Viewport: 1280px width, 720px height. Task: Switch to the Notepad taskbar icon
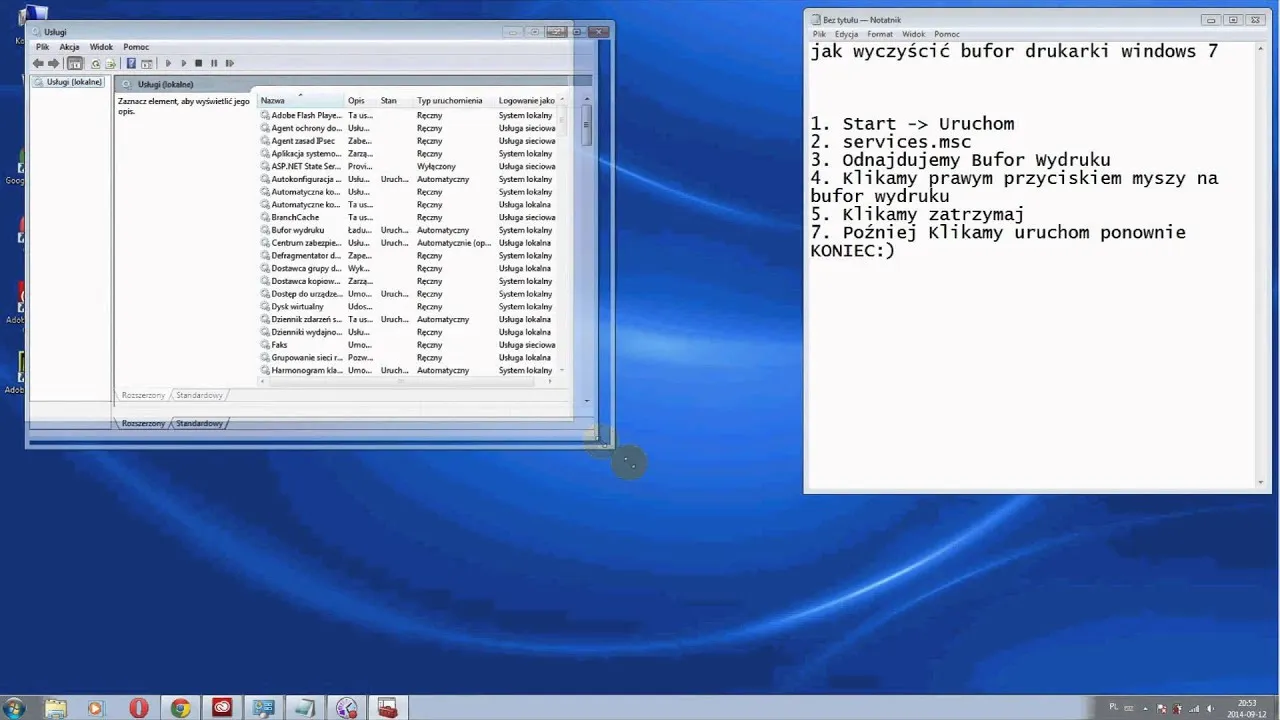(x=304, y=708)
